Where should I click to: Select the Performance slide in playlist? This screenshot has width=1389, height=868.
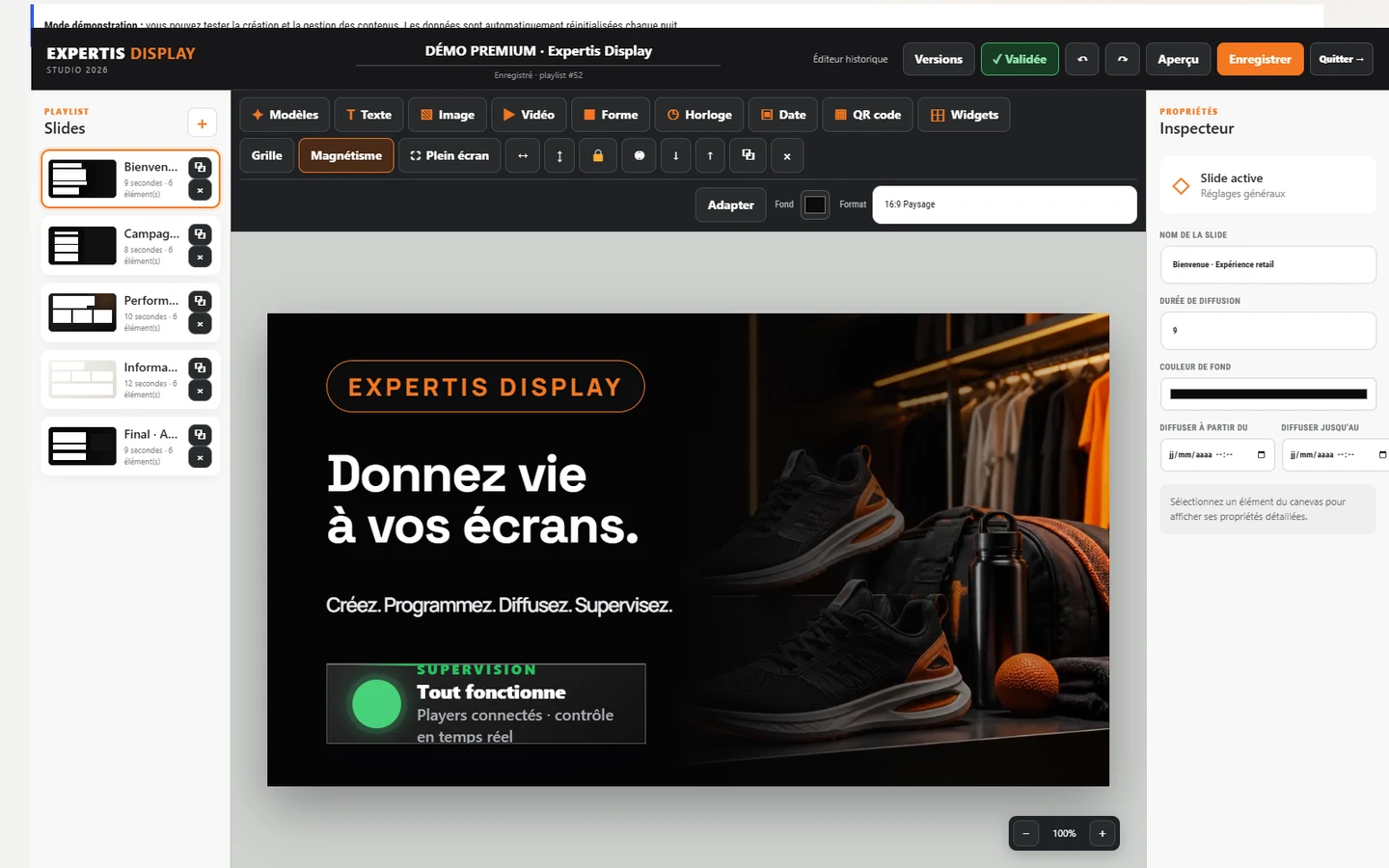coord(130,312)
